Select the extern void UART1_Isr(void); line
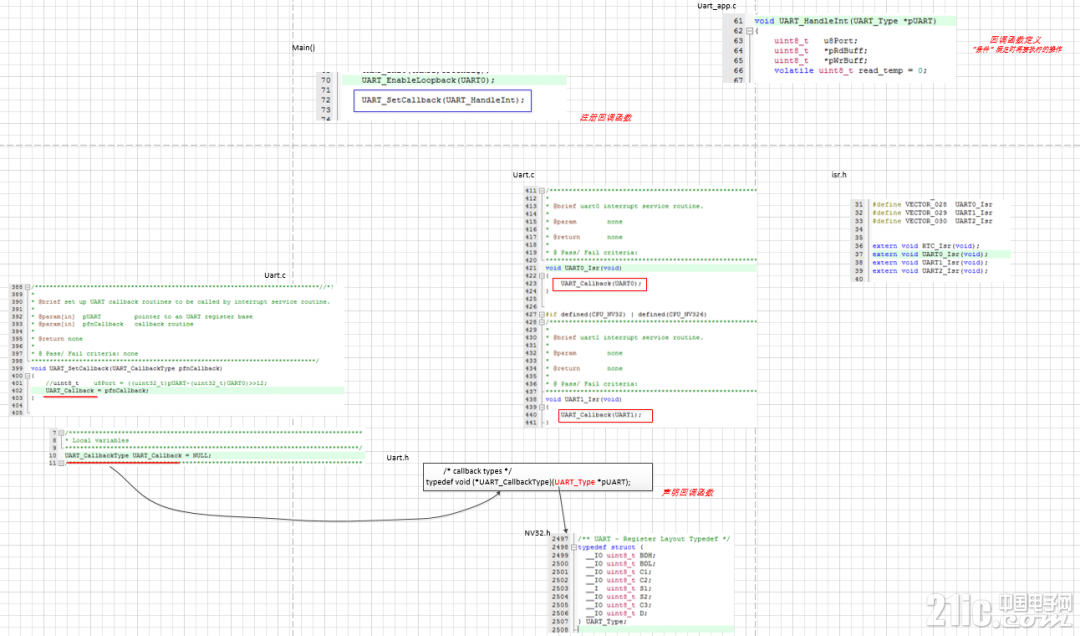 click(930, 263)
